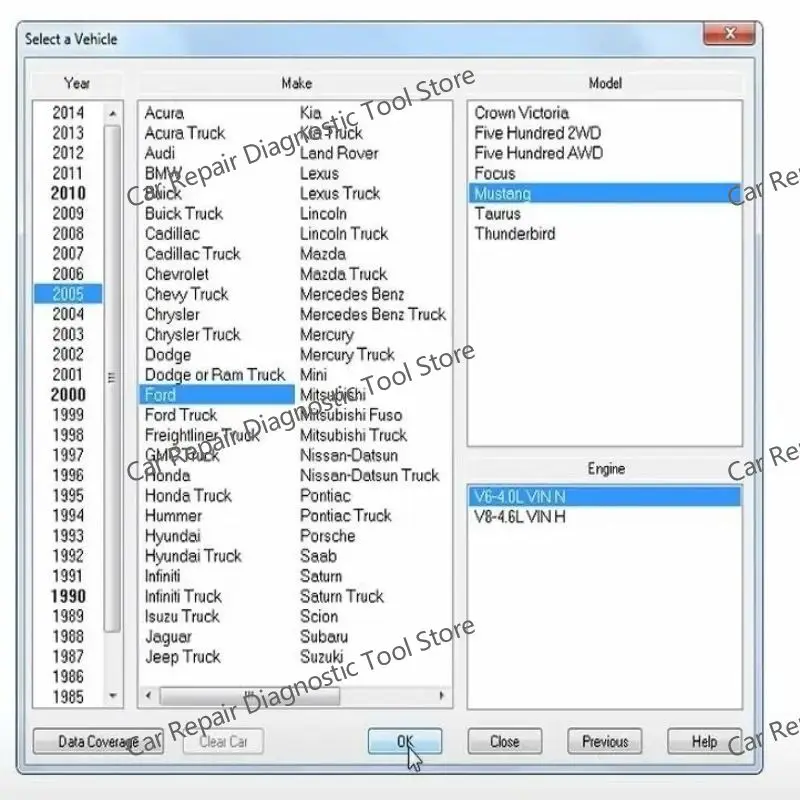Viewport: 800px width, 800px height.
Task: Choose Five Hundred 2WD model
Action: (605, 133)
